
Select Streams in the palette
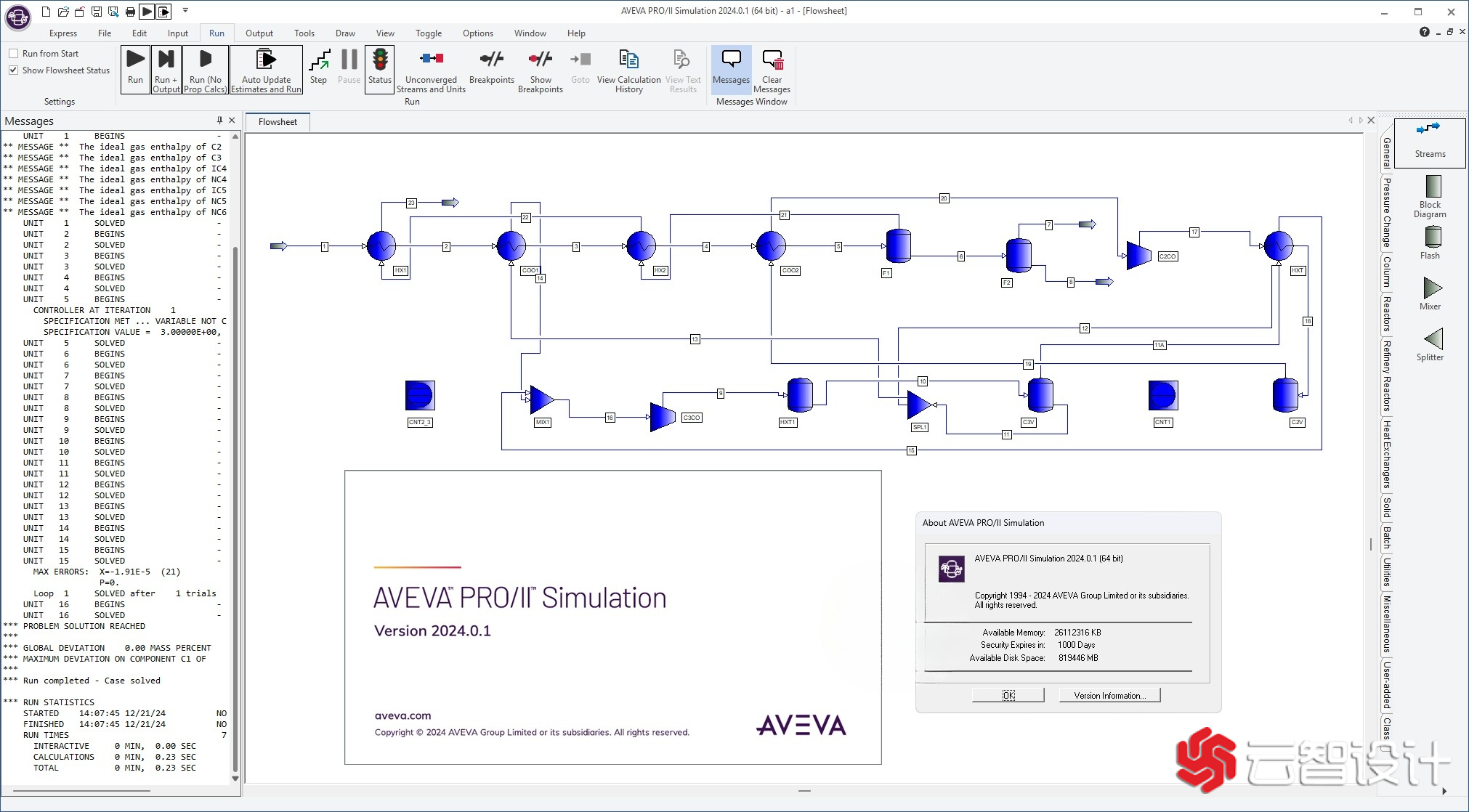click(x=1430, y=142)
